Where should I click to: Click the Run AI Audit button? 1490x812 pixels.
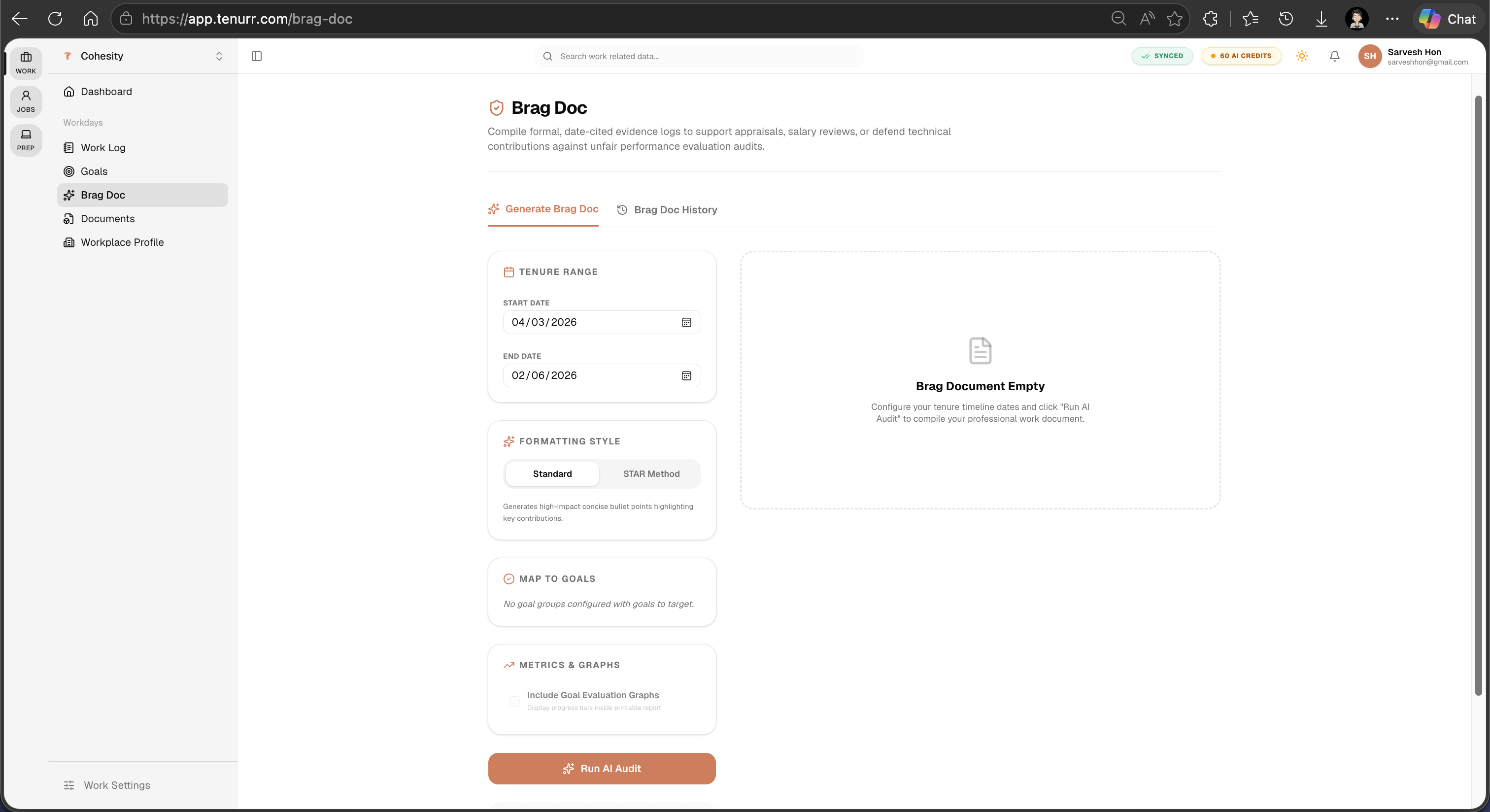click(602, 769)
